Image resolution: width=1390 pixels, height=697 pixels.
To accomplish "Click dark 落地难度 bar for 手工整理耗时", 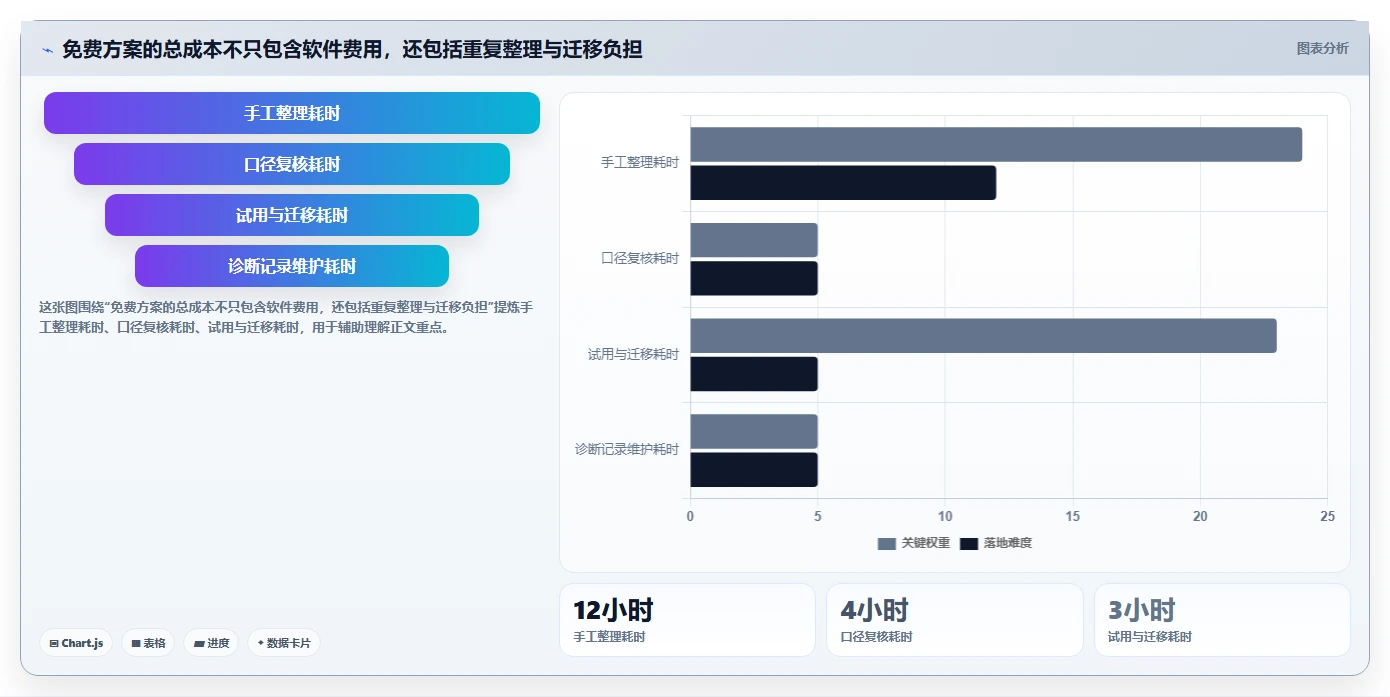I will (x=843, y=183).
